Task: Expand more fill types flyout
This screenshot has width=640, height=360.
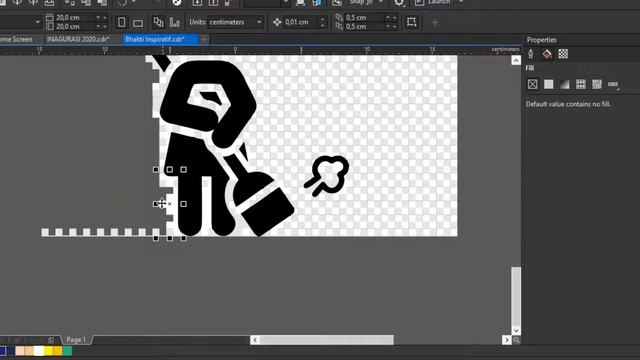Action: pyautogui.click(x=613, y=84)
